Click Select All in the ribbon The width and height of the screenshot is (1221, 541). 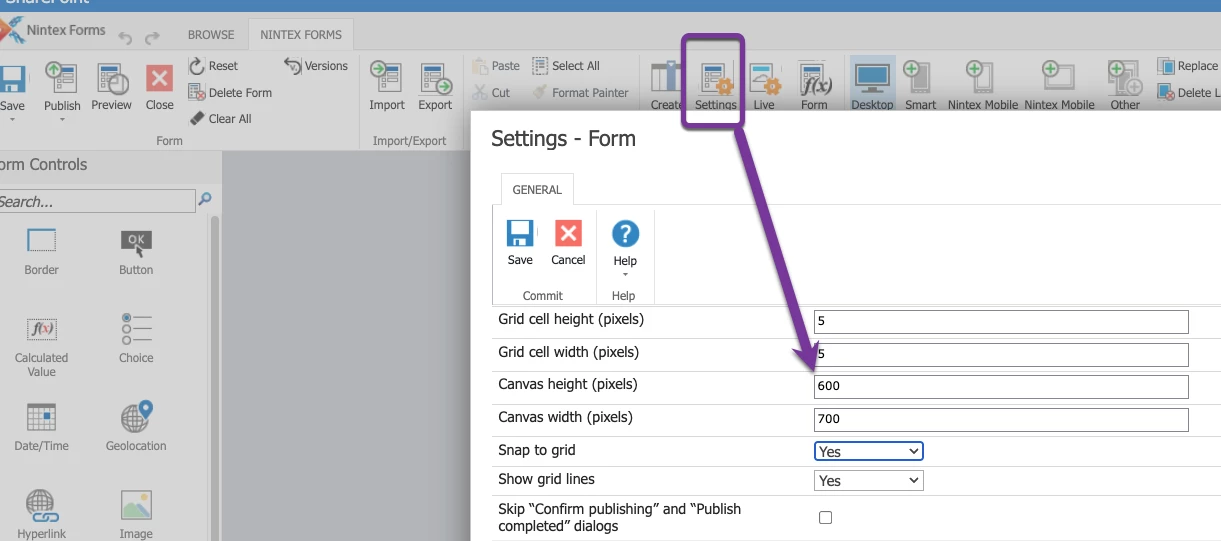pos(566,66)
